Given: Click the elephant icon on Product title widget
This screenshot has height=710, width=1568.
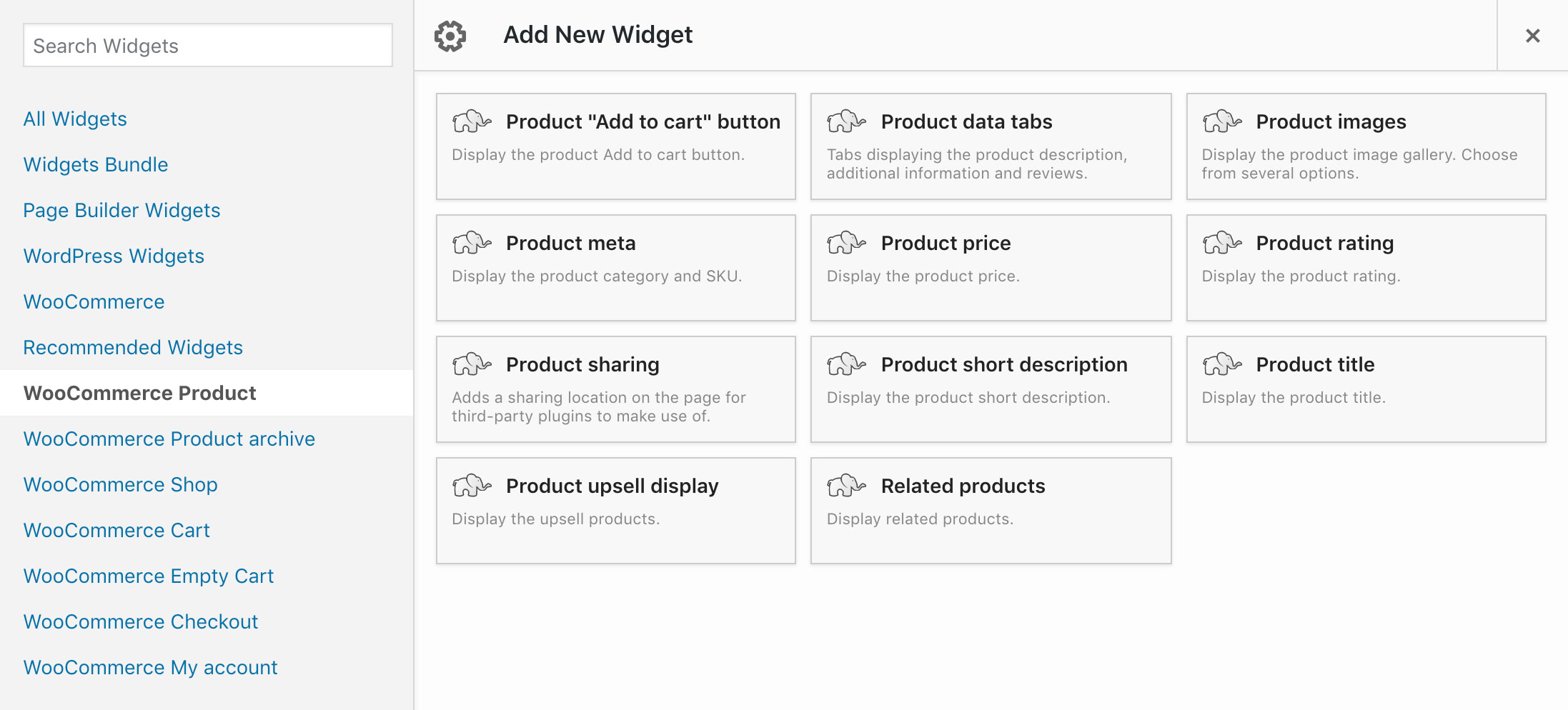Looking at the screenshot, I should 1222,364.
